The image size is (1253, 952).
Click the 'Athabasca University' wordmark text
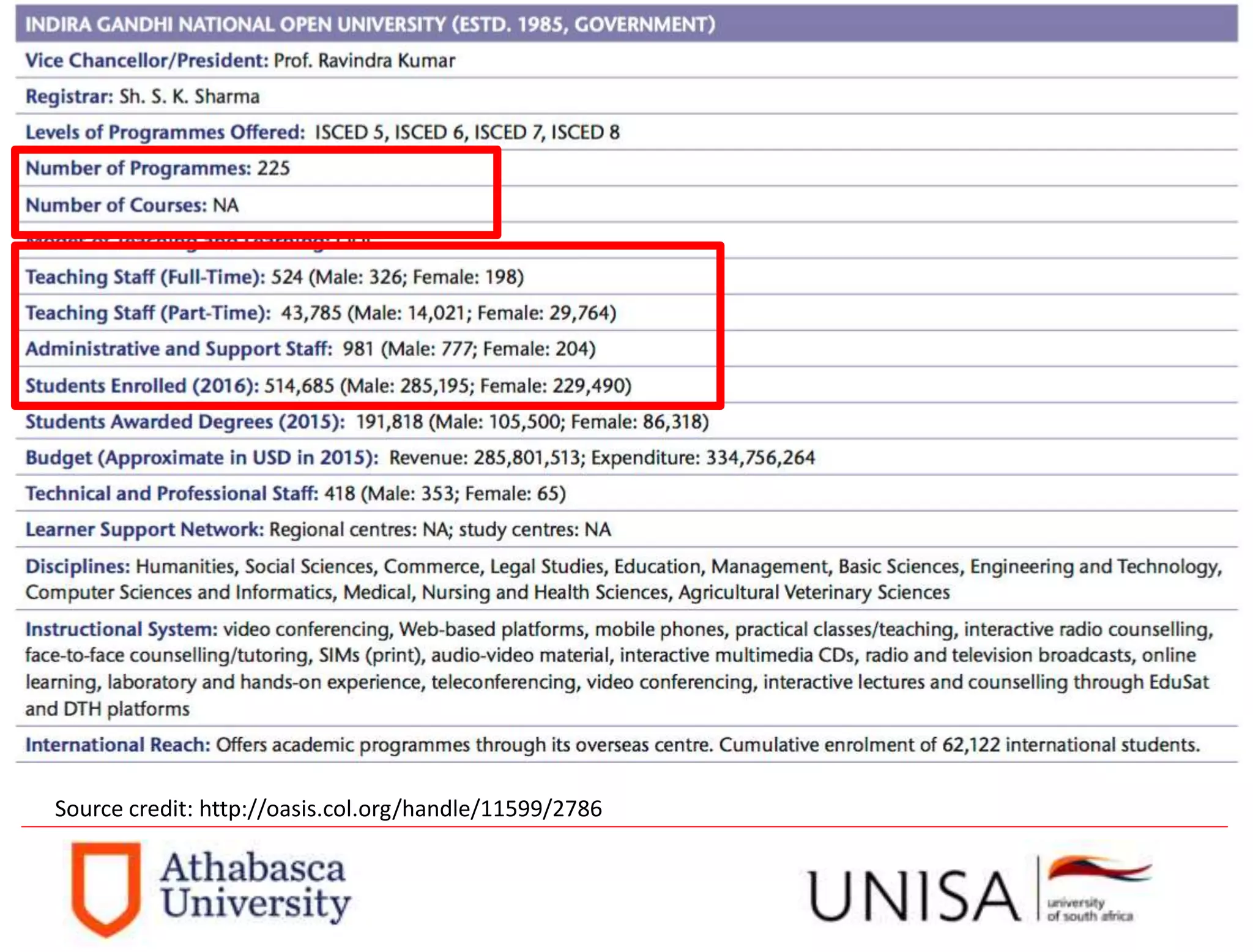[256, 886]
